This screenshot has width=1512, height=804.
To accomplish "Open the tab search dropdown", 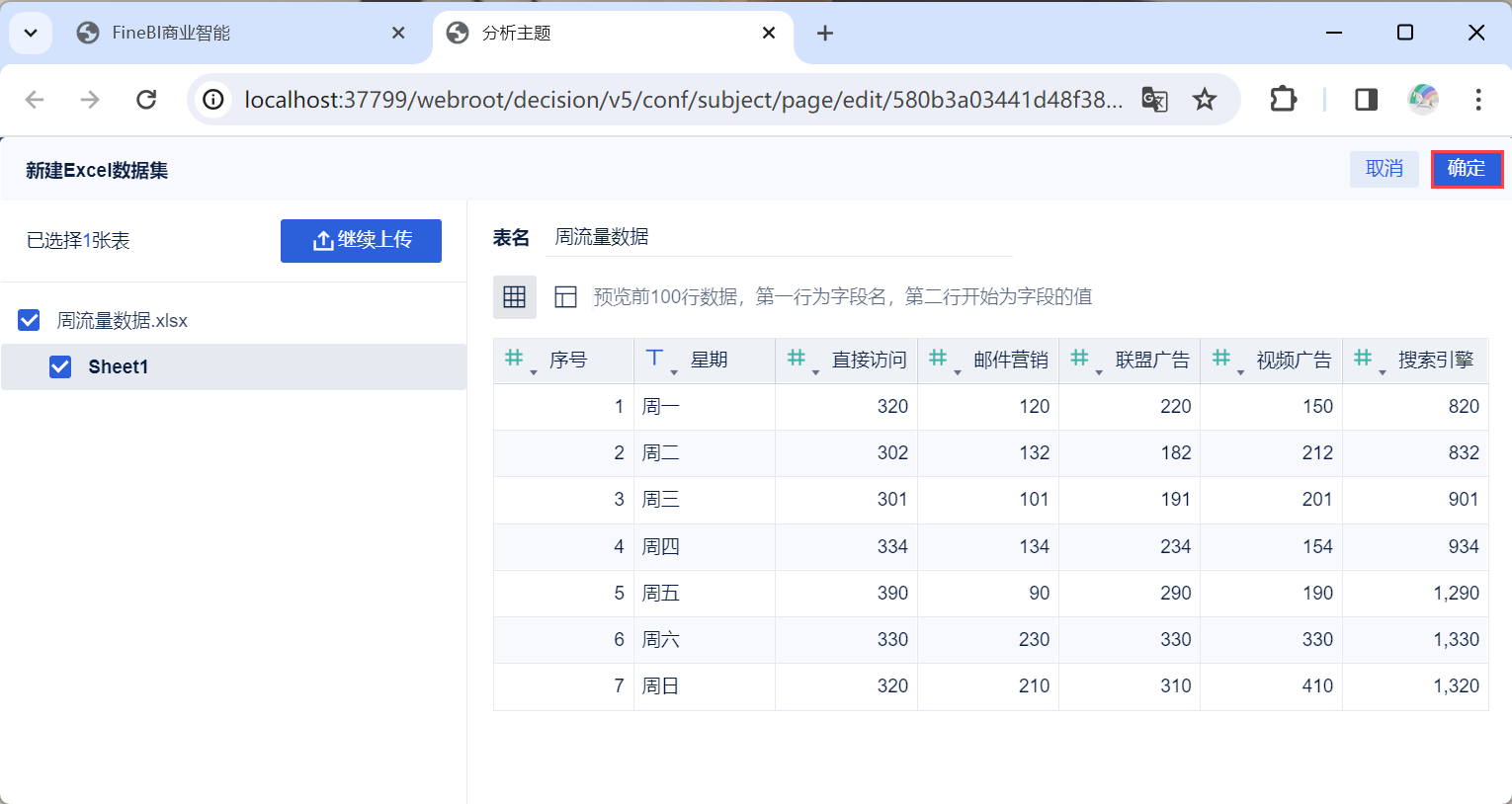I will pos(31,33).
